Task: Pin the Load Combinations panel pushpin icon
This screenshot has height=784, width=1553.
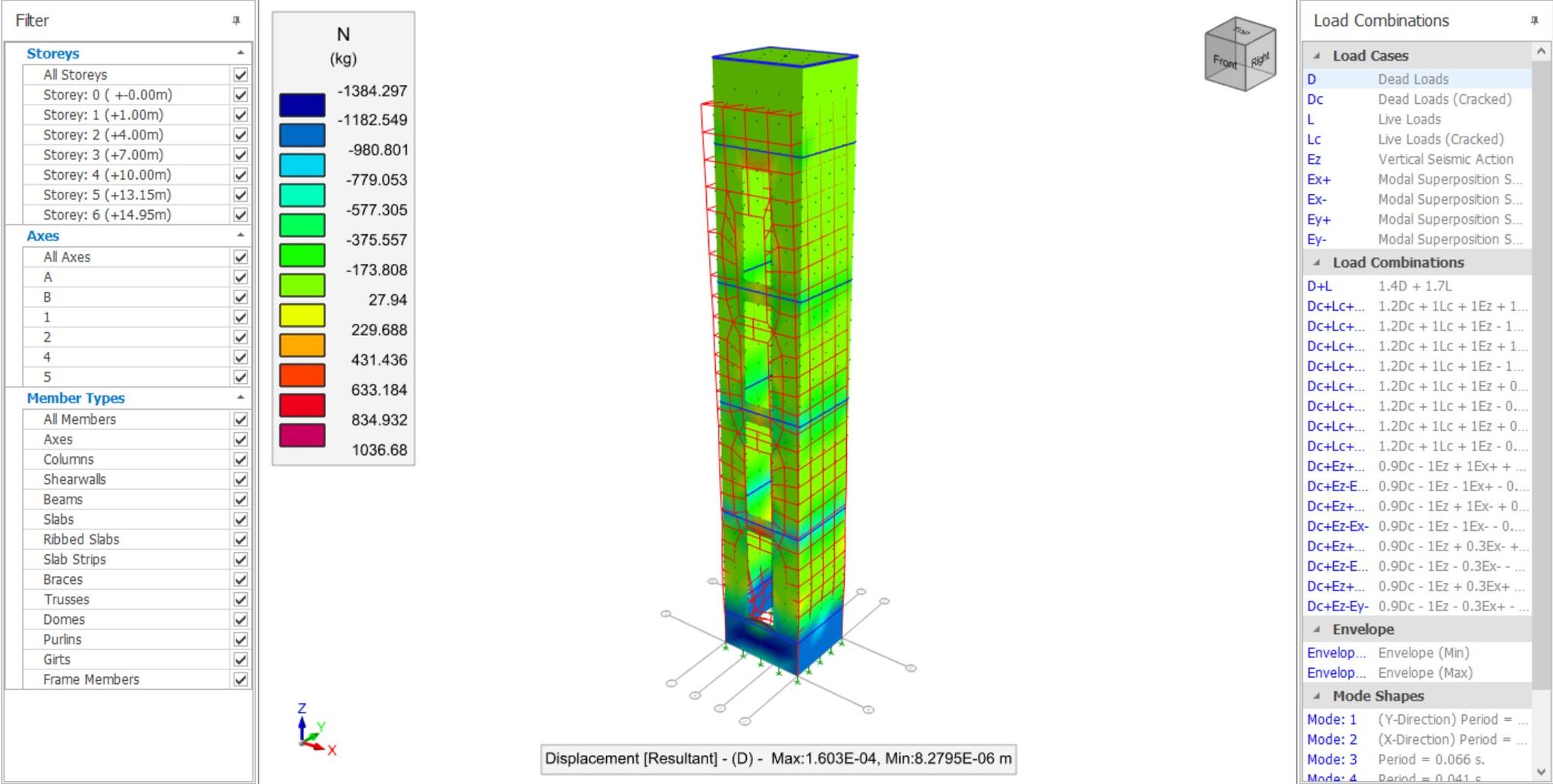Action: click(1534, 20)
